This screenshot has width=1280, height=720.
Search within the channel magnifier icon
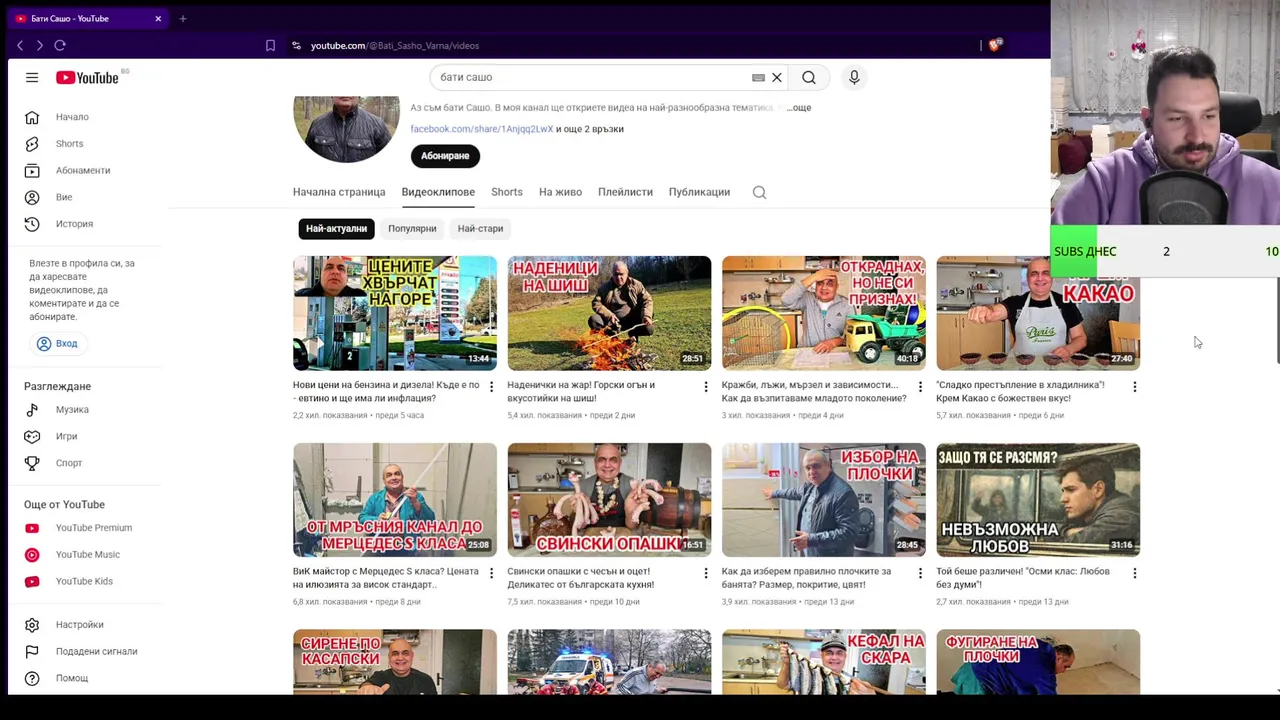[x=759, y=192]
